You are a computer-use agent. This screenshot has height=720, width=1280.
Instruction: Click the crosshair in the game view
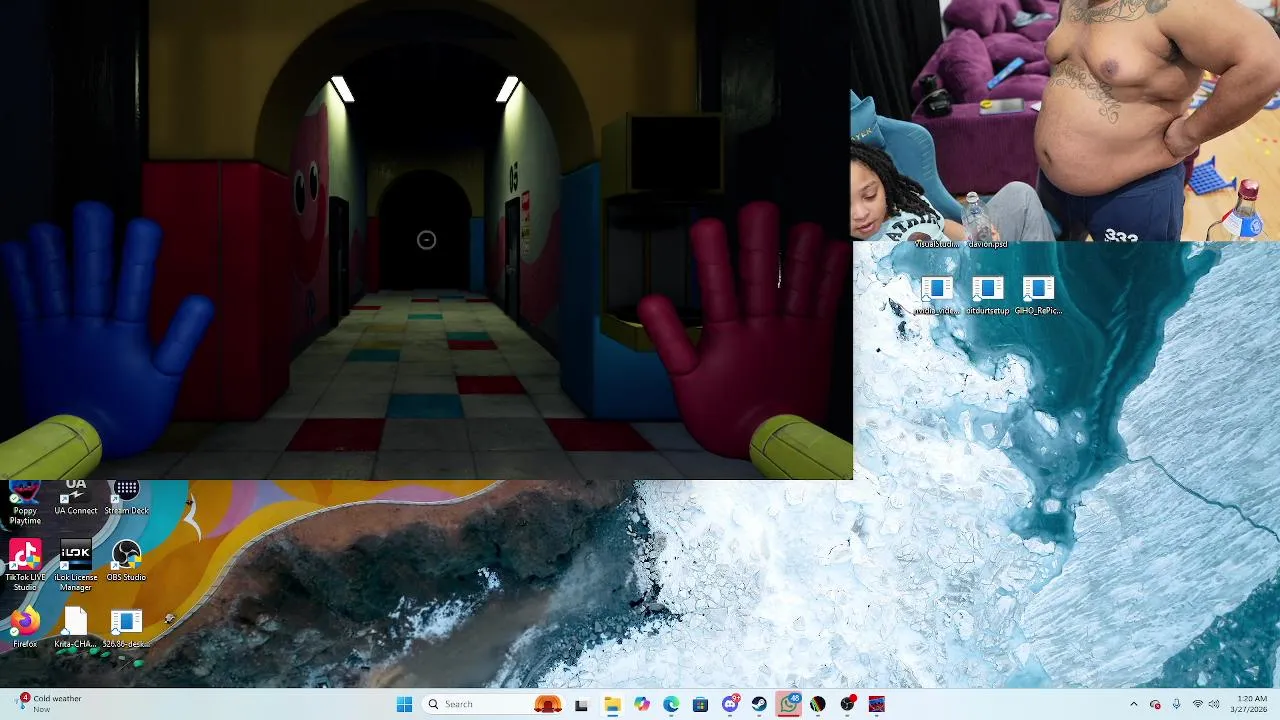point(426,240)
